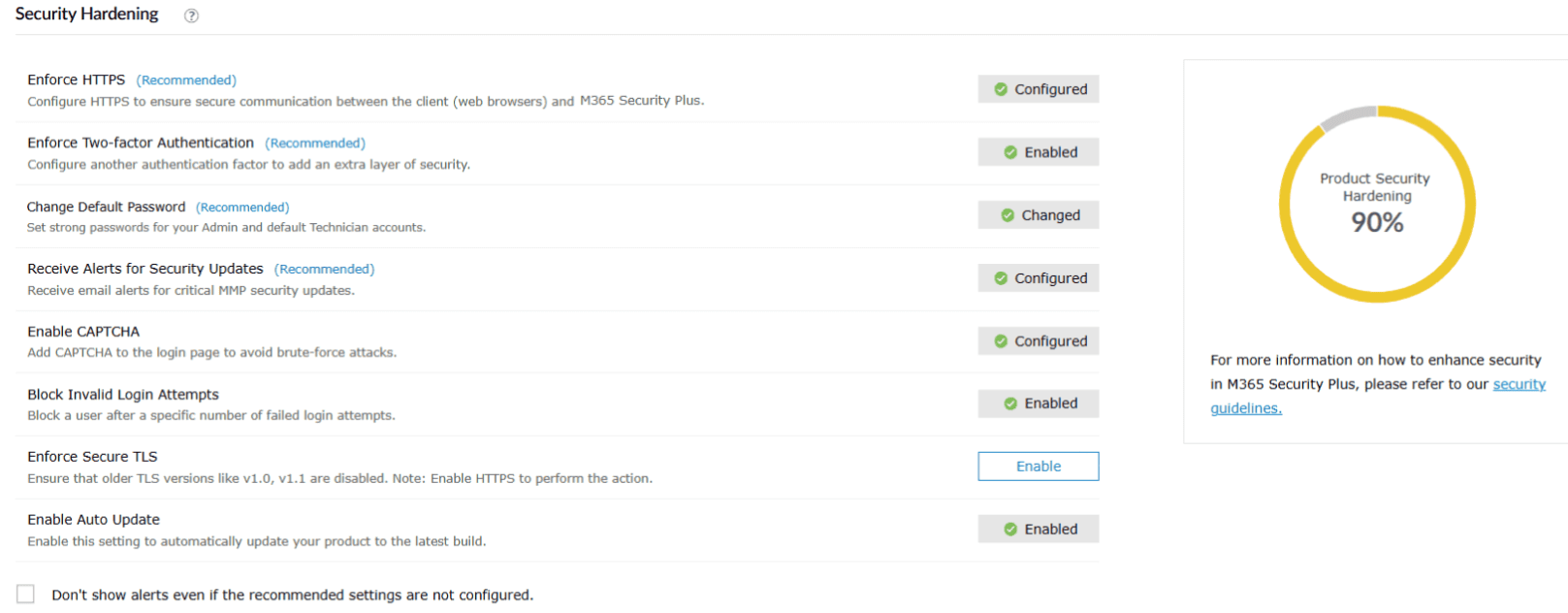1568x613 pixels.
Task: Click Enable button for Enforce Secure TLS
Action: 1038,467
